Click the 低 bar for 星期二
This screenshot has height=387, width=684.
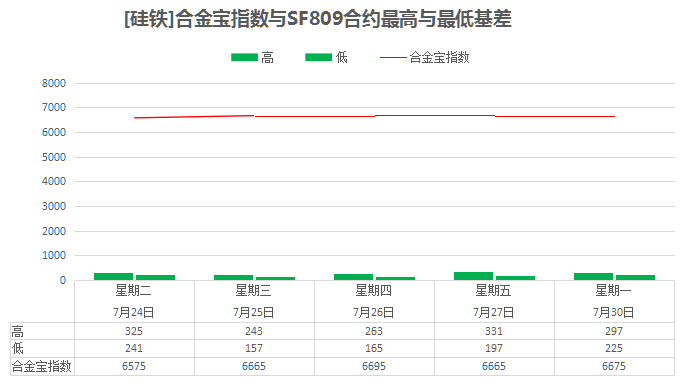(x=155, y=277)
